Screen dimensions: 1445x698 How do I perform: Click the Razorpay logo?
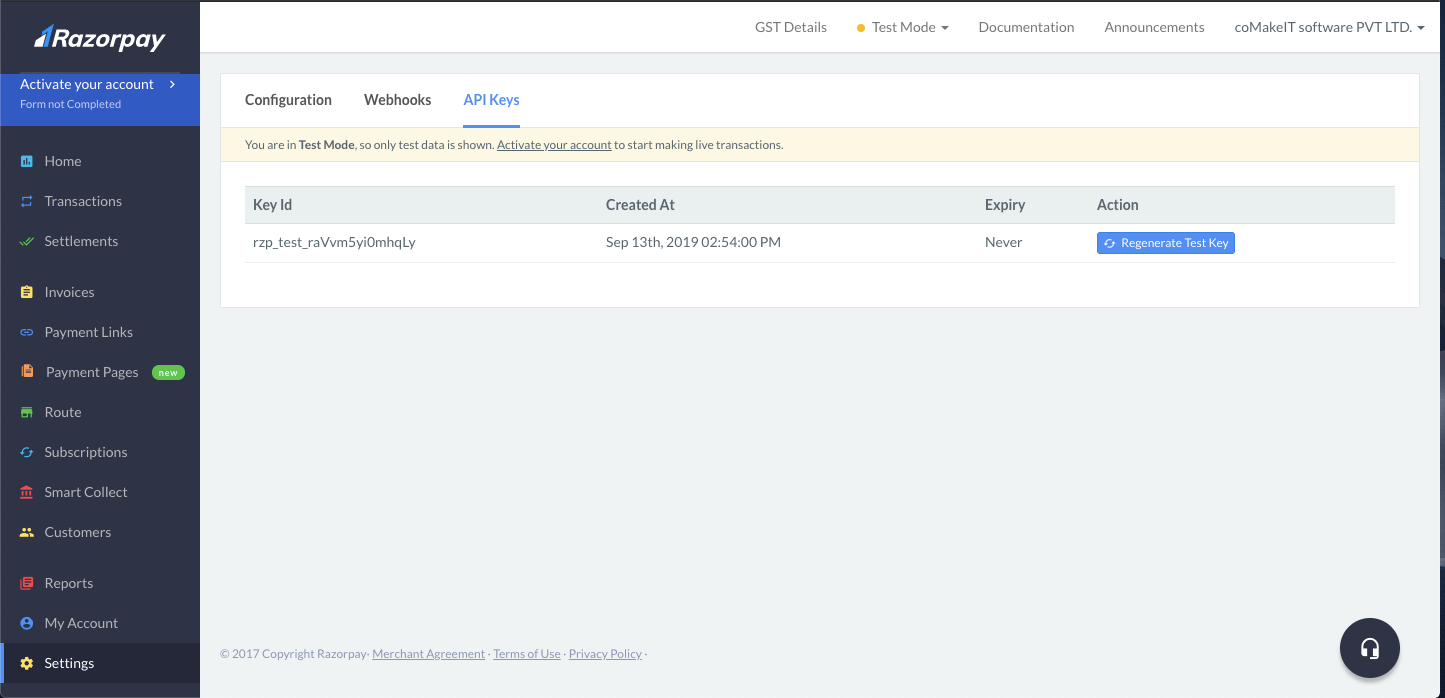click(100, 38)
